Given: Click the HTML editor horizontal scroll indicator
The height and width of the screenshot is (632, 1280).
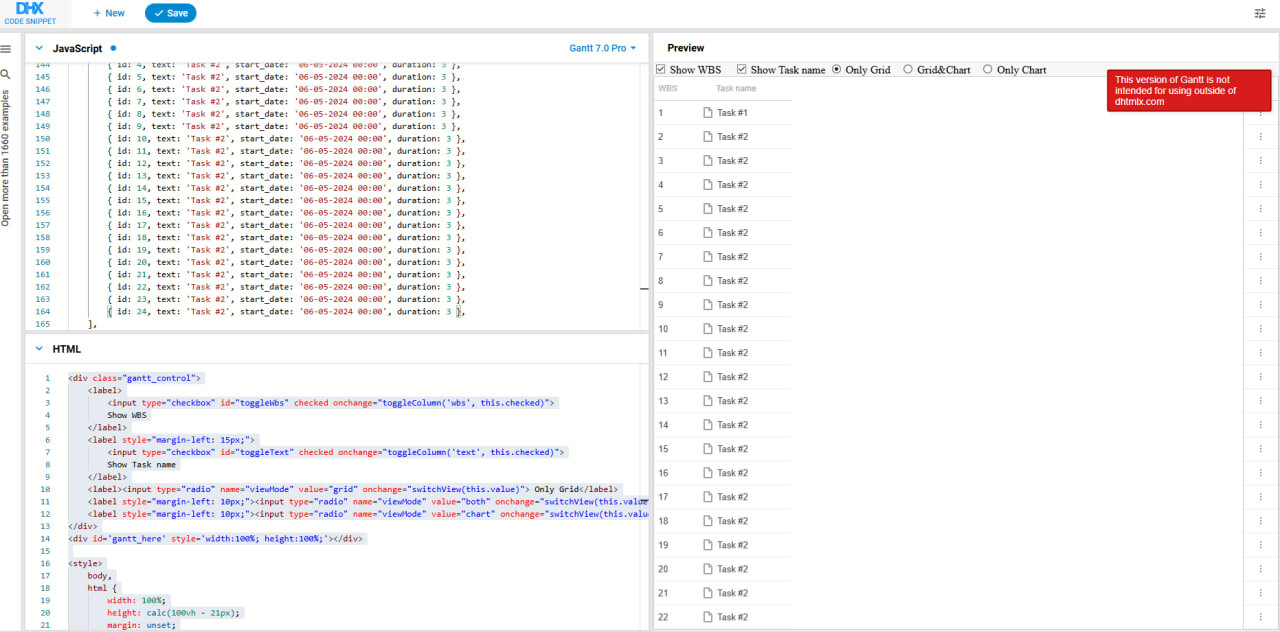Looking at the screenshot, I should (x=644, y=499).
